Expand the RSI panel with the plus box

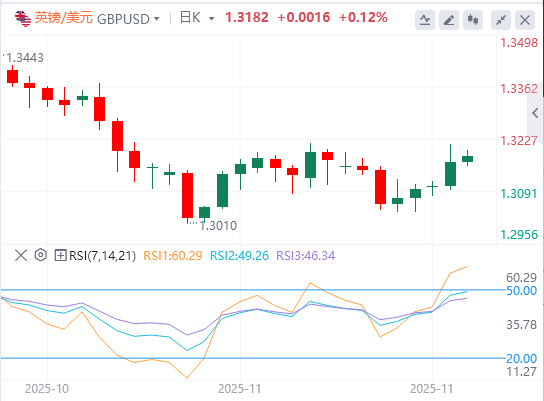tap(60, 256)
